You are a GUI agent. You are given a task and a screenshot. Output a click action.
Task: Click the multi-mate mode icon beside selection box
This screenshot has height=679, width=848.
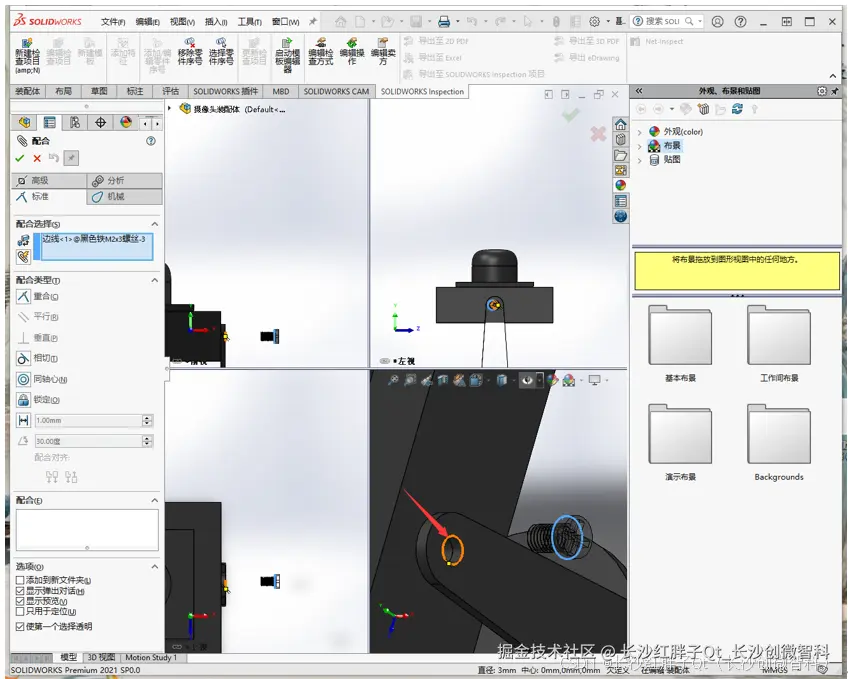23,257
